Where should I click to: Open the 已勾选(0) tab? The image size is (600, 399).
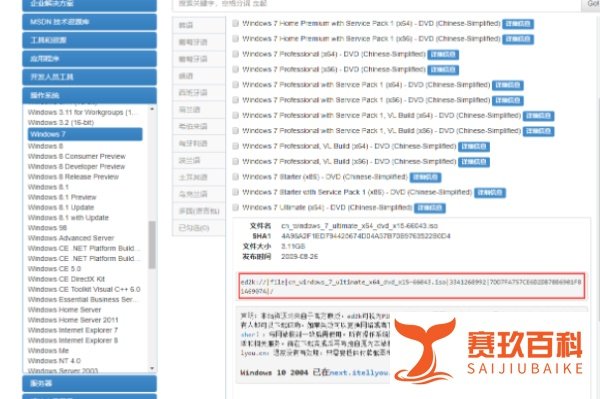(199, 228)
